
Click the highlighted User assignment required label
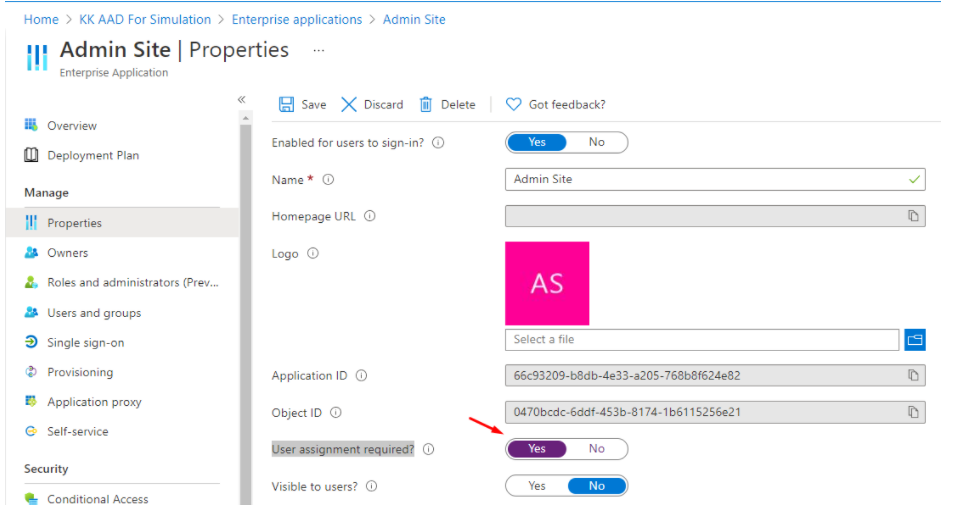pyautogui.click(x=343, y=449)
